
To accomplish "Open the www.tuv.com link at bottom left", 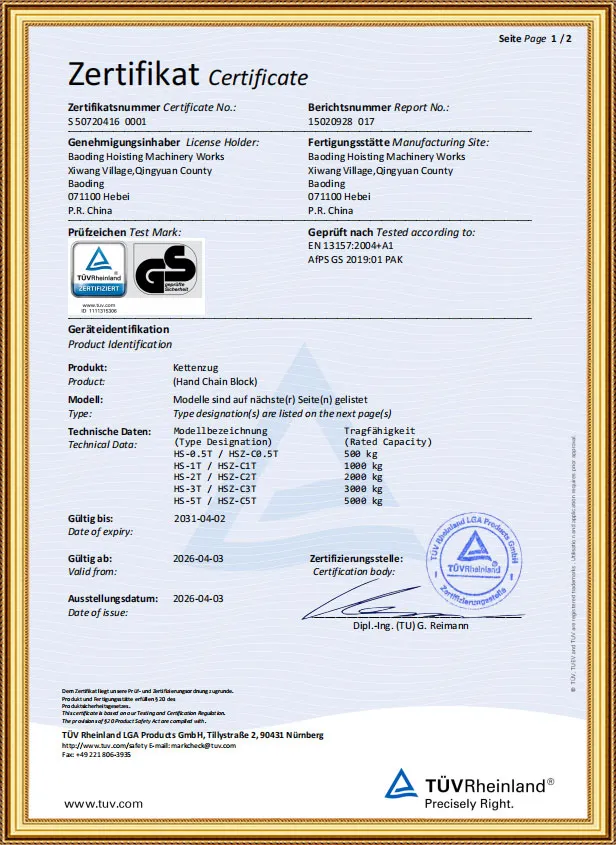I will pos(103,804).
